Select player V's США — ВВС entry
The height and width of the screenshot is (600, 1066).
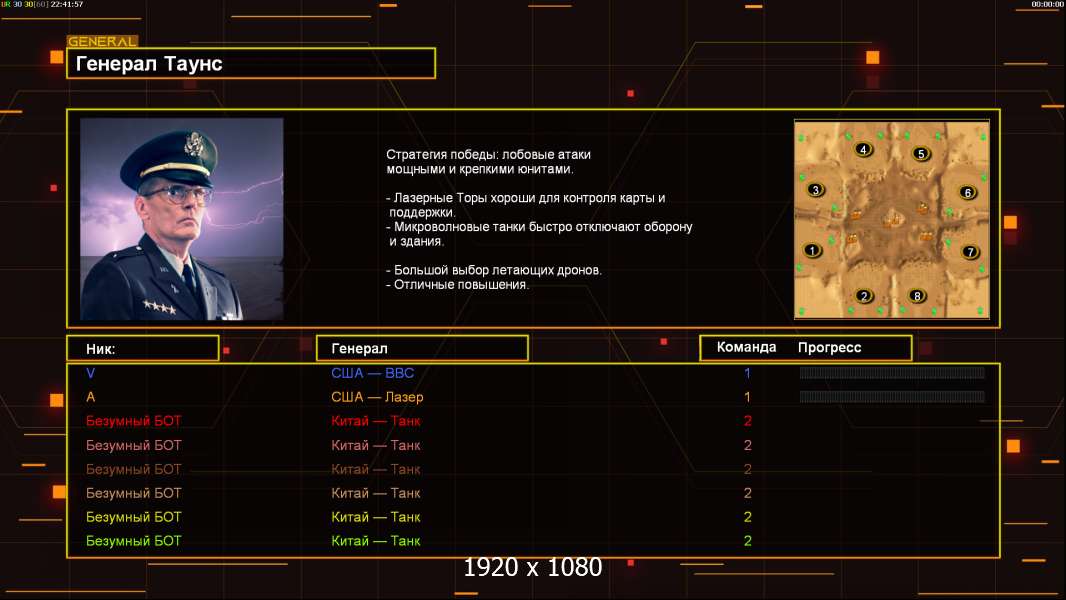tap(373, 373)
